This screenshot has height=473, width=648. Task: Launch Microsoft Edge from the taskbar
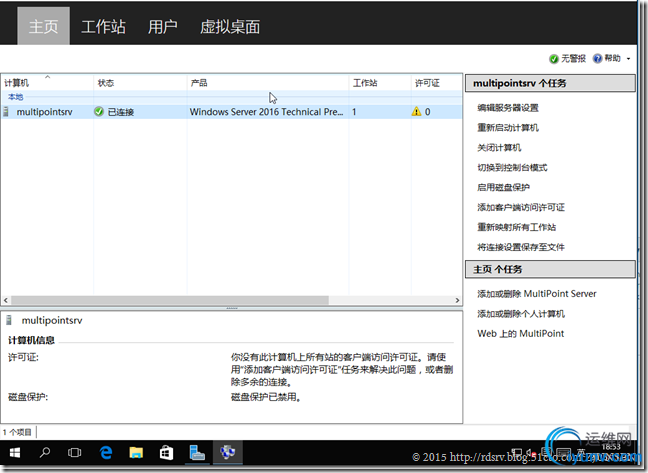tap(106, 453)
